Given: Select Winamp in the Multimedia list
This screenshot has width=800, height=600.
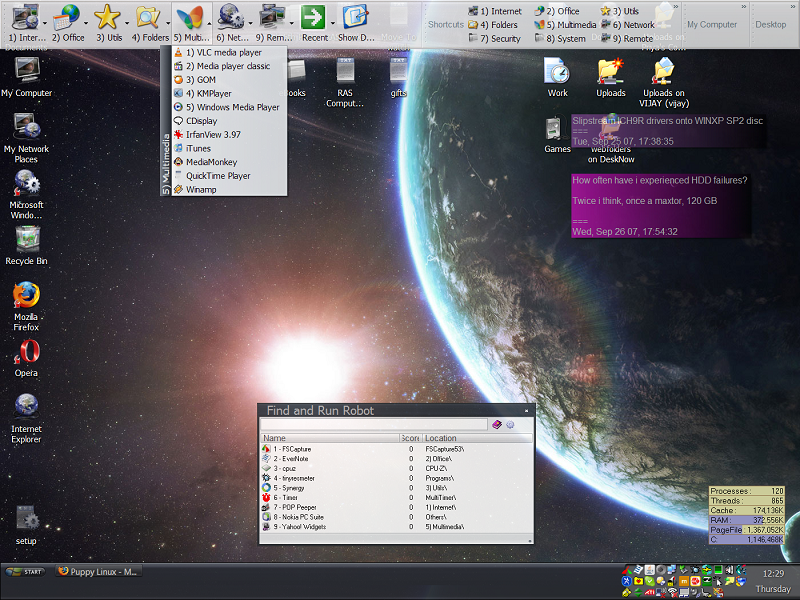Looking at the screenshot, I should 201,189.
